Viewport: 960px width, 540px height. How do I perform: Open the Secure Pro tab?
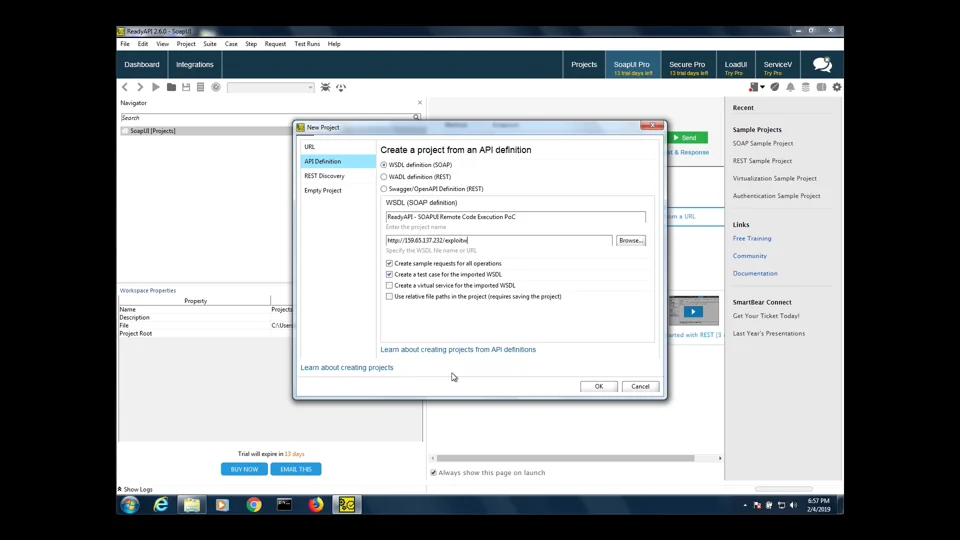(688, 64)
